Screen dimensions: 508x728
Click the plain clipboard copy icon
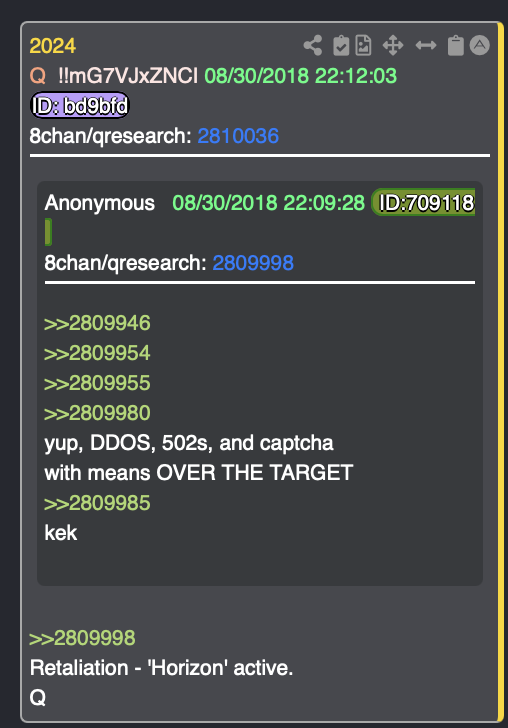(x=456, y=46)
